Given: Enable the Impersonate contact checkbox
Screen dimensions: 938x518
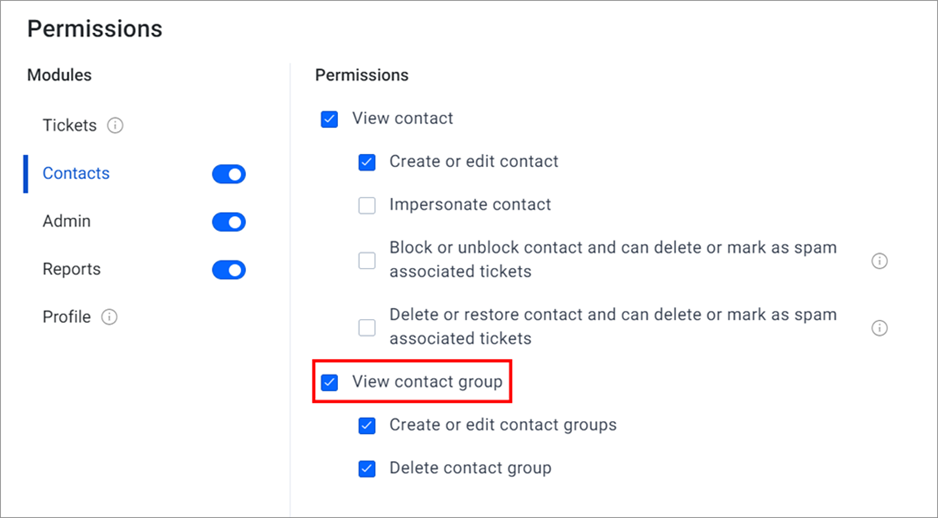Looking at the screenshot, I should coord(367,205).
